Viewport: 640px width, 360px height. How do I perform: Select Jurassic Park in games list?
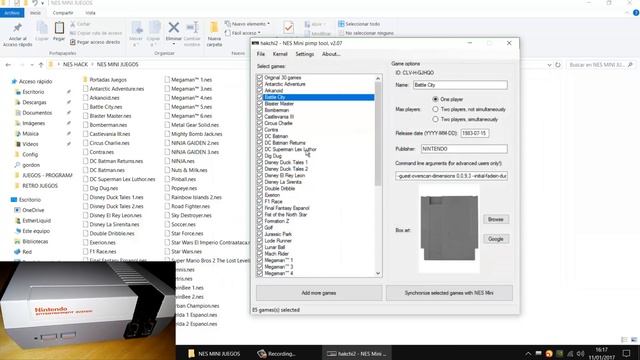[278, 234]
